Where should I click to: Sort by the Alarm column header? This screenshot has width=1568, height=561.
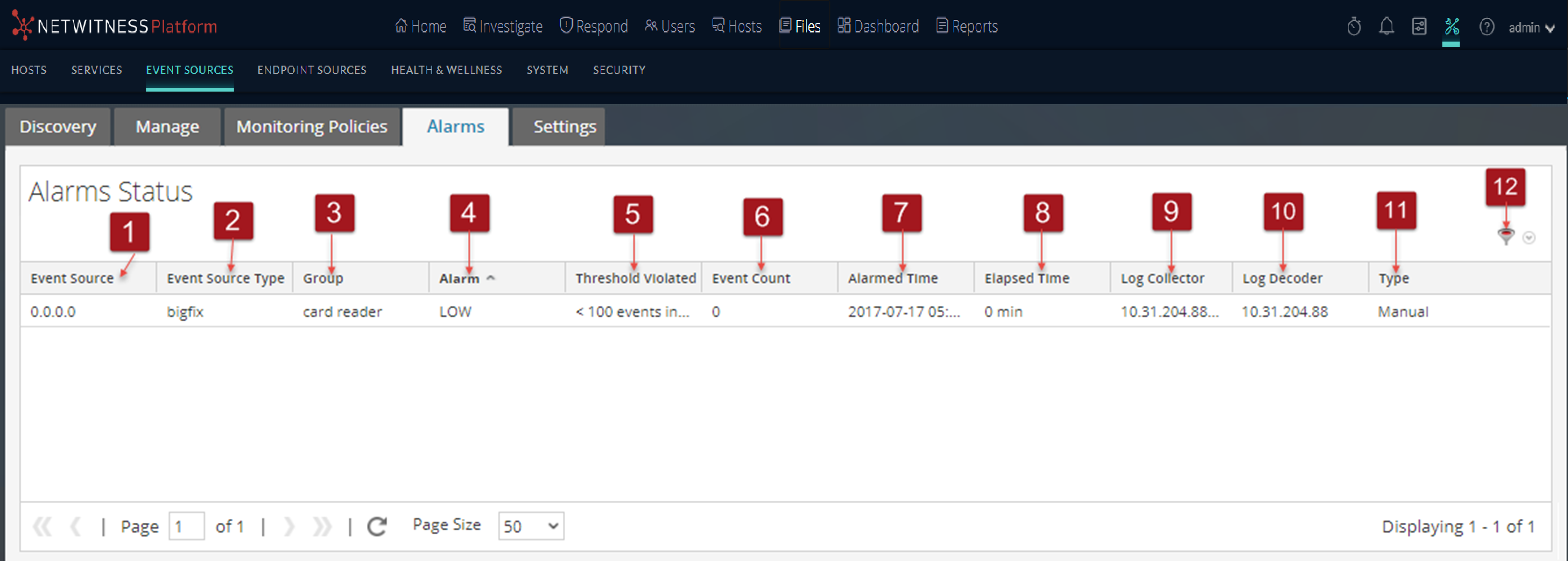click(x=459, y=278)
